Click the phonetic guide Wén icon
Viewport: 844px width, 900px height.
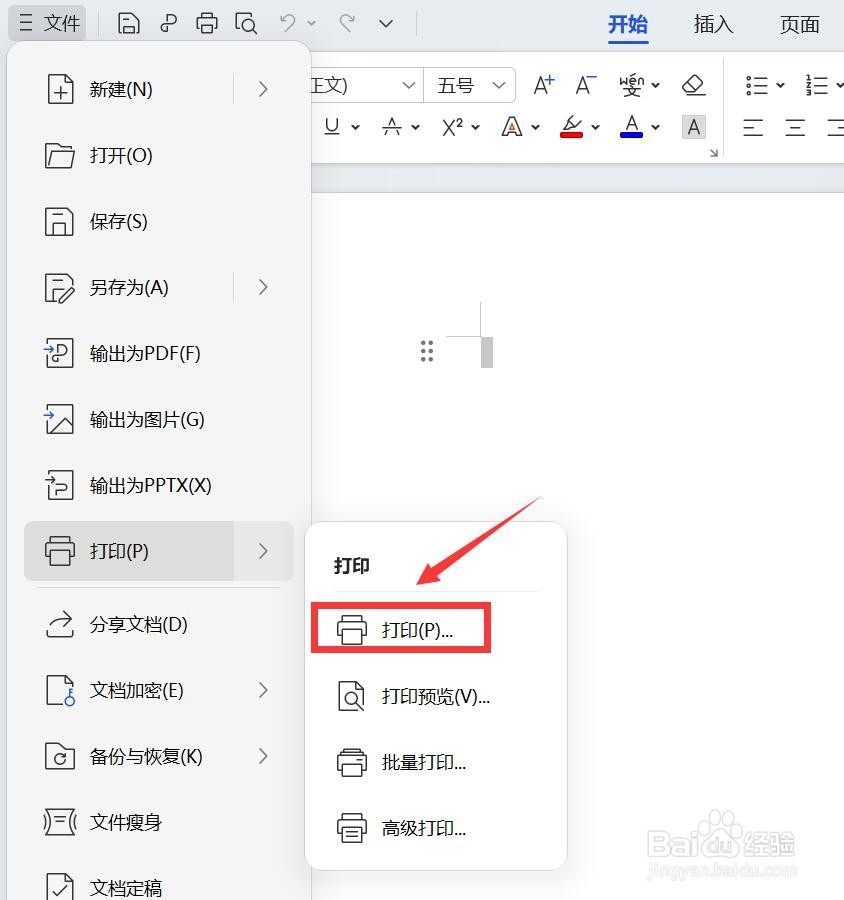[x=633, y=85]
